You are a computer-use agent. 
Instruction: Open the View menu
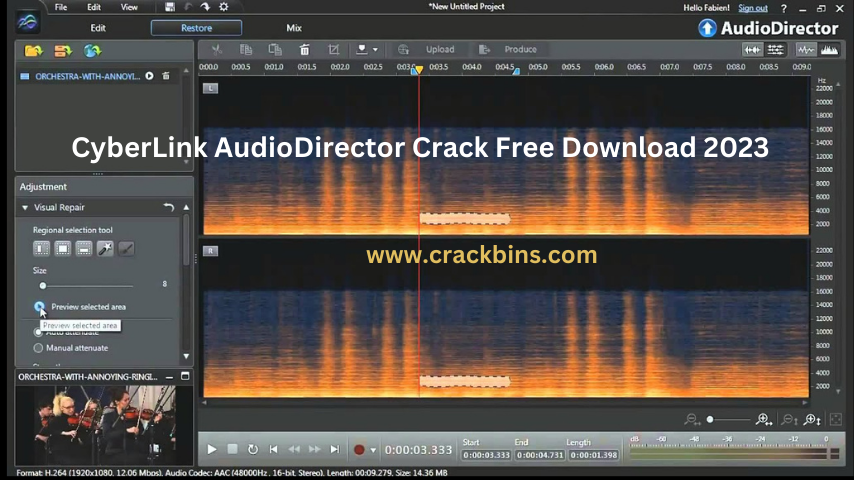[129, 7]
